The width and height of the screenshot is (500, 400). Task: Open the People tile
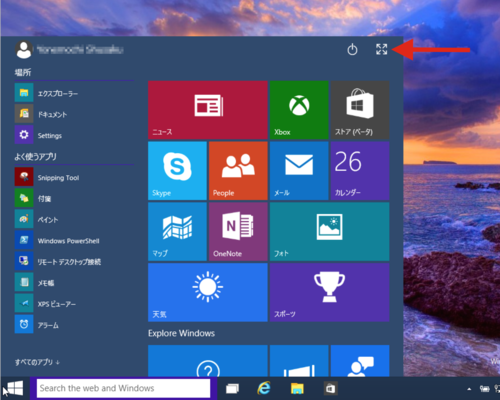coord(238,171)
